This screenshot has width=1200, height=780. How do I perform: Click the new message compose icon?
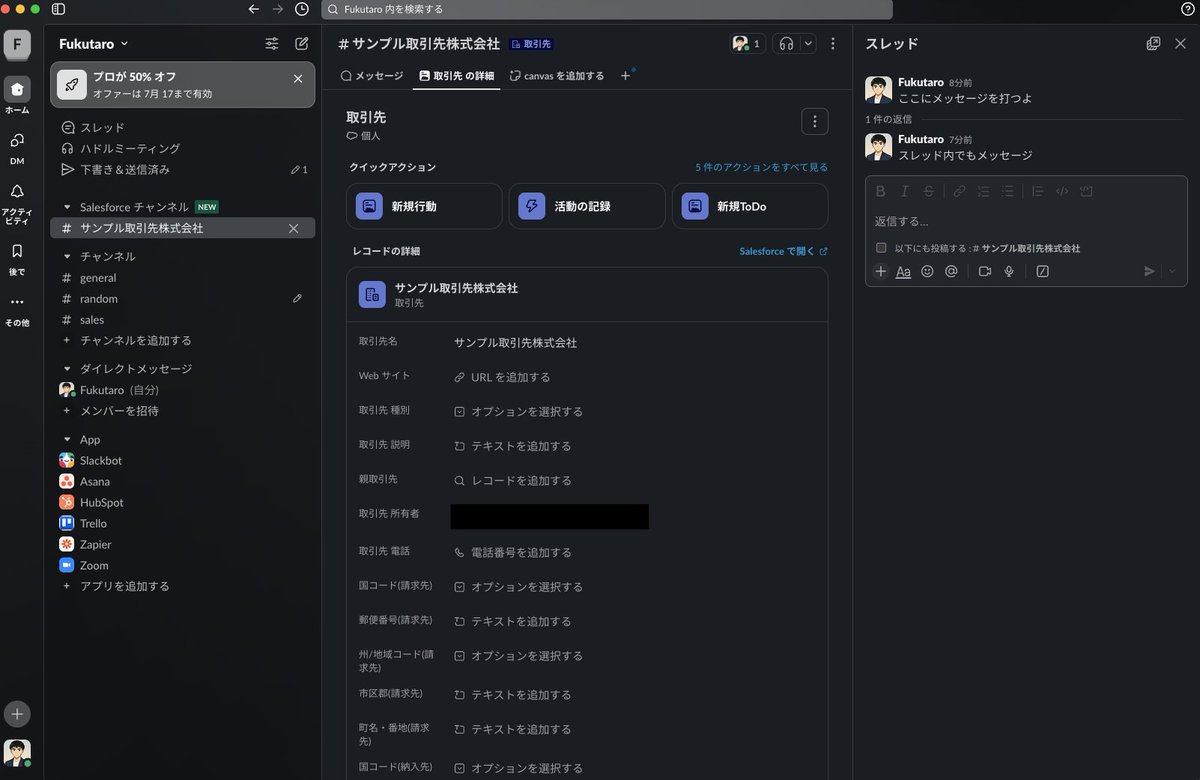[301, 44]
